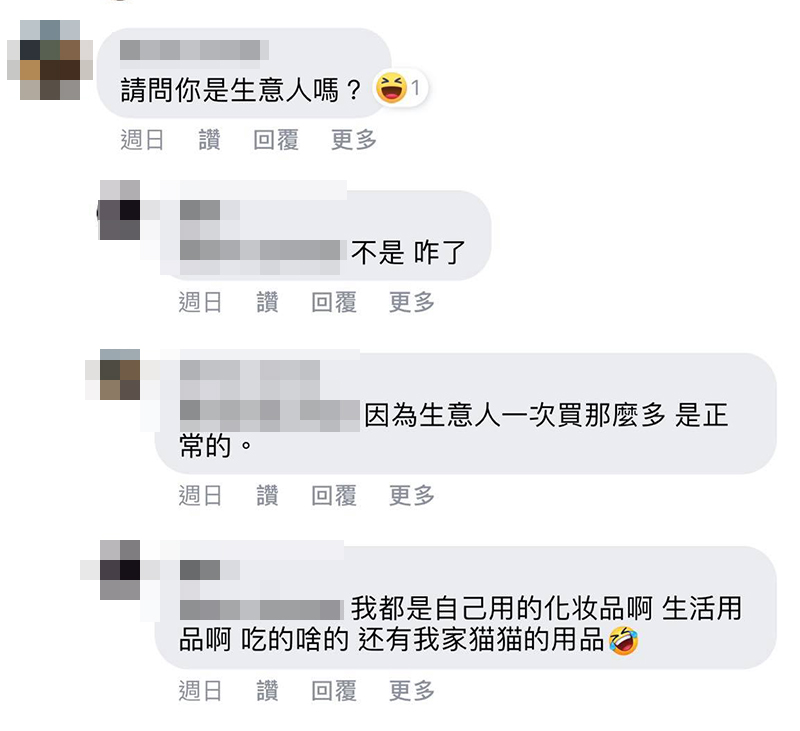This screenshot has width=800, height=731.
Task: Like the reply about 化妆品 and 猫猫用品
Action: coord(267,691)
